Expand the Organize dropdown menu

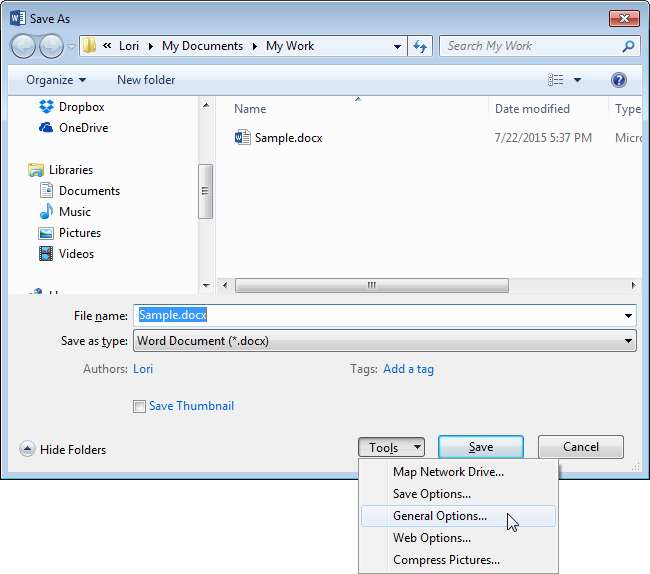point(56,80)
